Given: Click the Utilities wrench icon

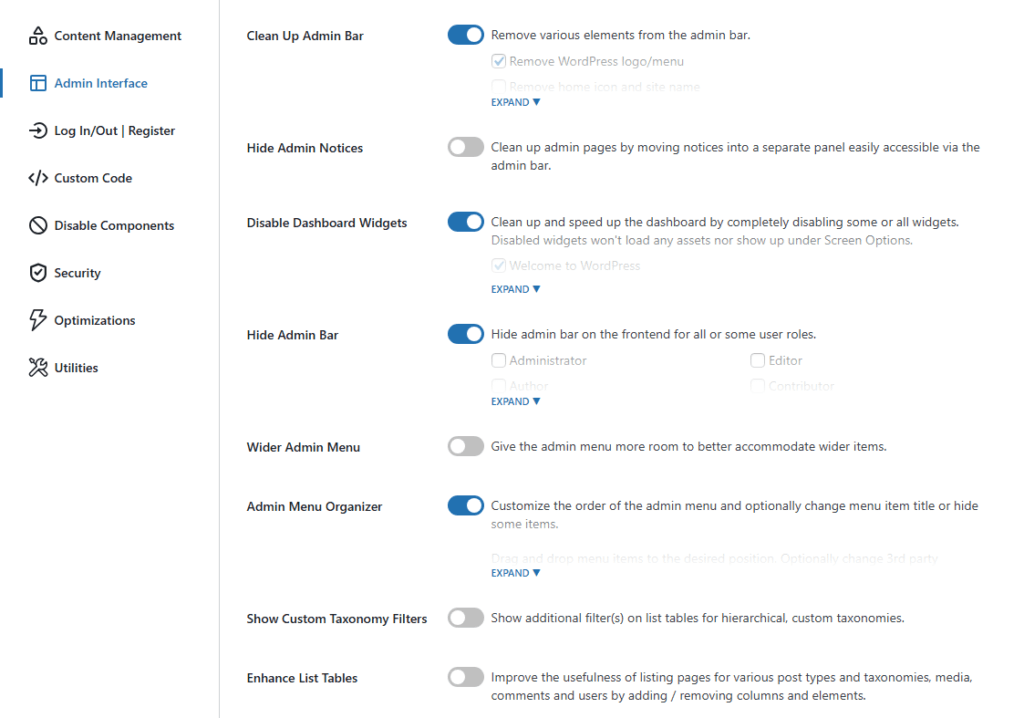Looking at the screenshot, I should pyautogui.click(x=38, y=368).
